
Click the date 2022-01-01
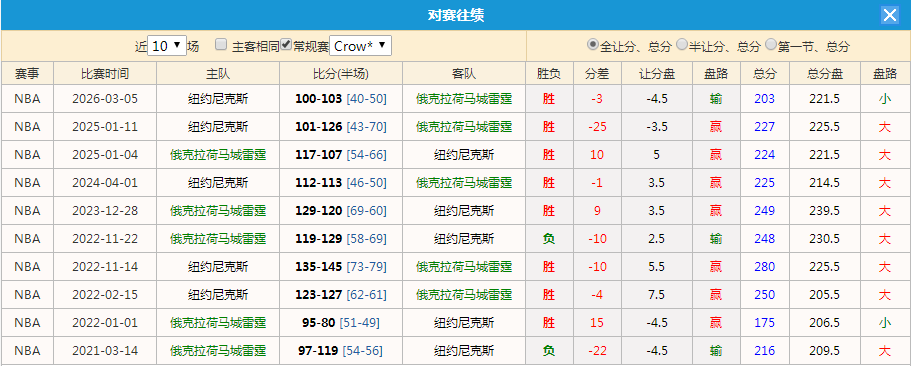105,322
